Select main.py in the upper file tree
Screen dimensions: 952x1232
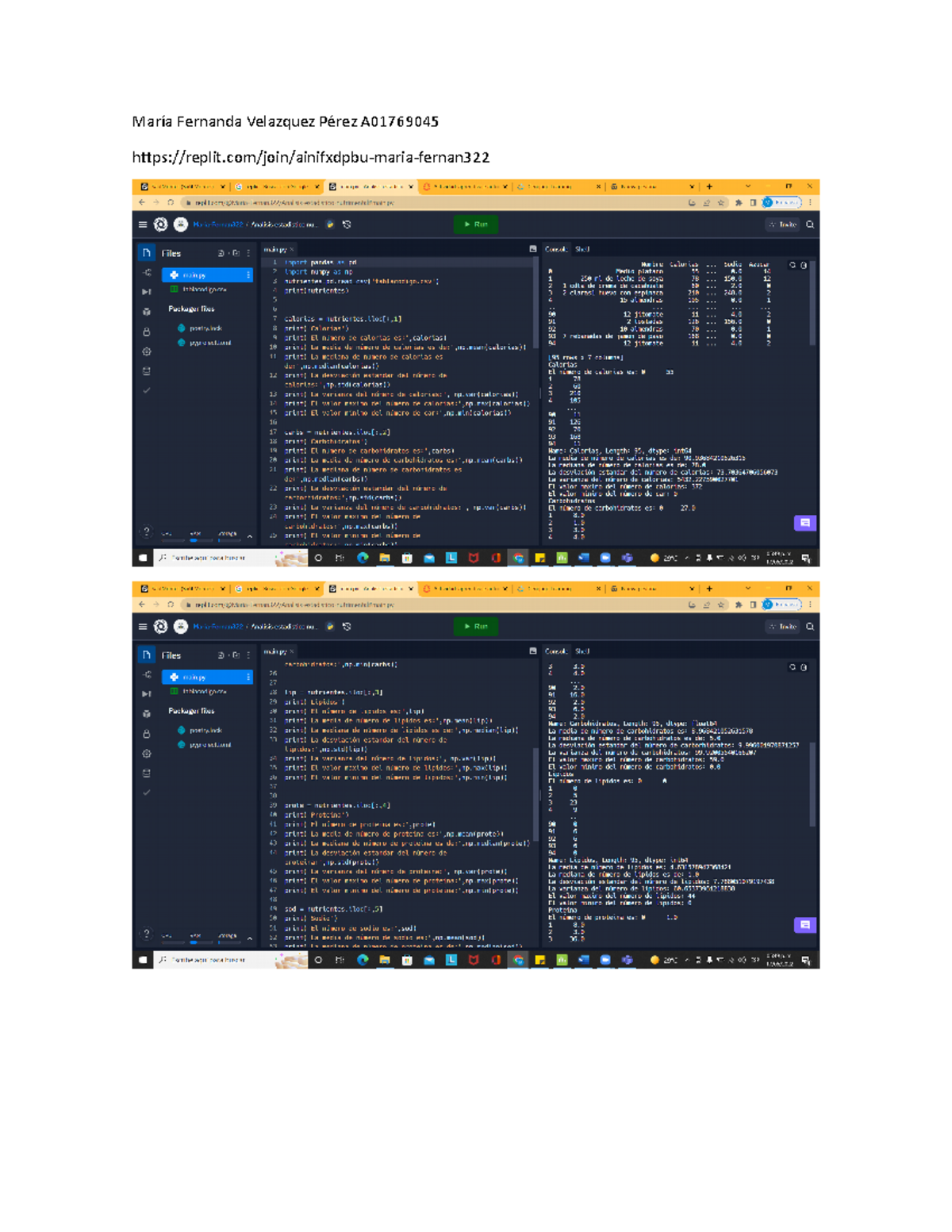[207, 274]
